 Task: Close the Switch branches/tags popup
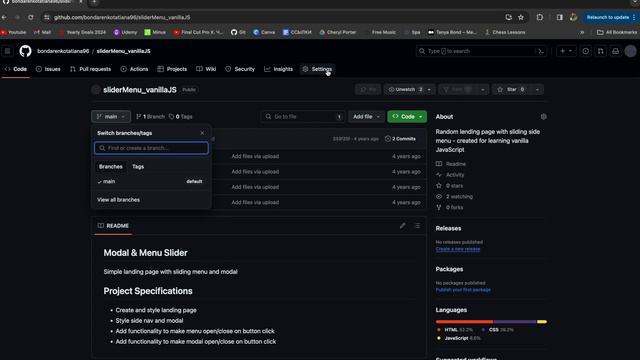(x=202, y=133)
